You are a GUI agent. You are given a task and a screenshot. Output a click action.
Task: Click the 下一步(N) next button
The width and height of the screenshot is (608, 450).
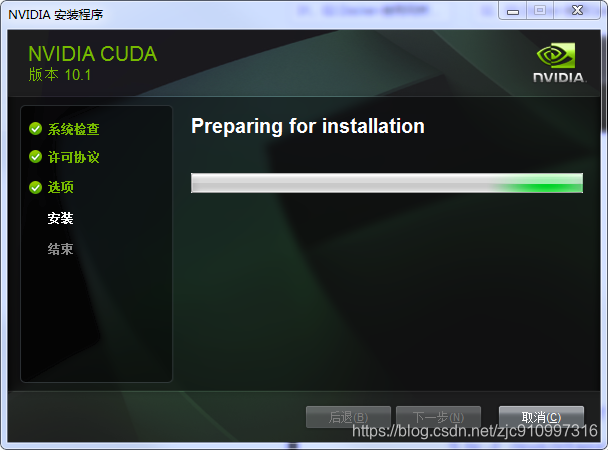pos(439,417)
